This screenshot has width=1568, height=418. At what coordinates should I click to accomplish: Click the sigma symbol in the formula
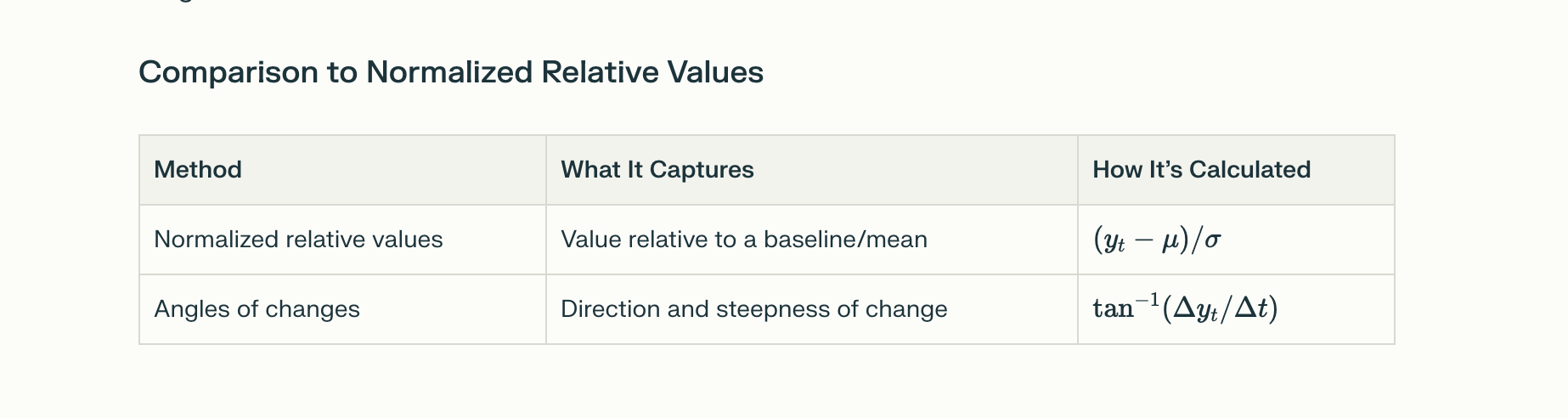[1213, 241]
